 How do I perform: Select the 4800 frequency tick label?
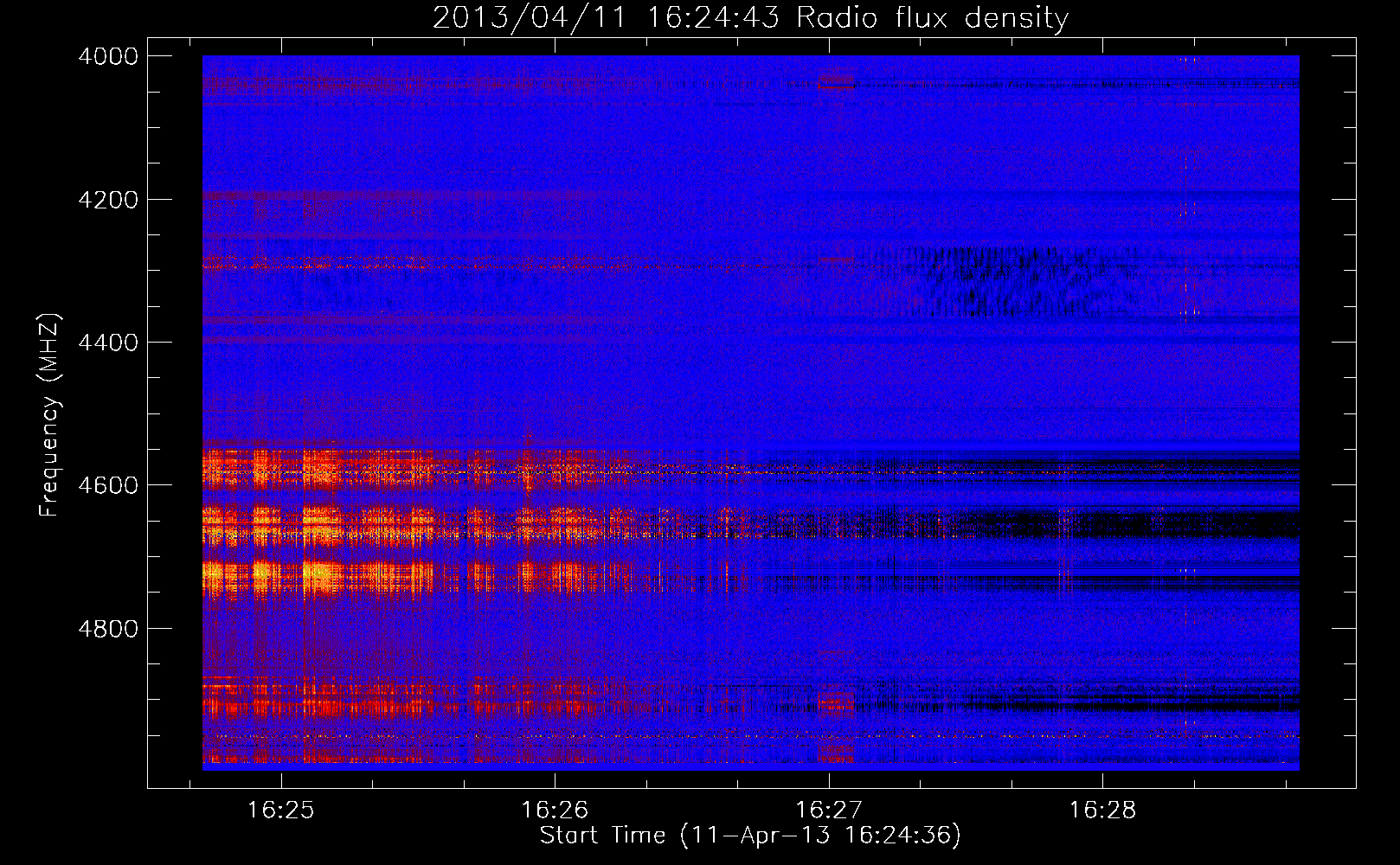tap(108, 629)
